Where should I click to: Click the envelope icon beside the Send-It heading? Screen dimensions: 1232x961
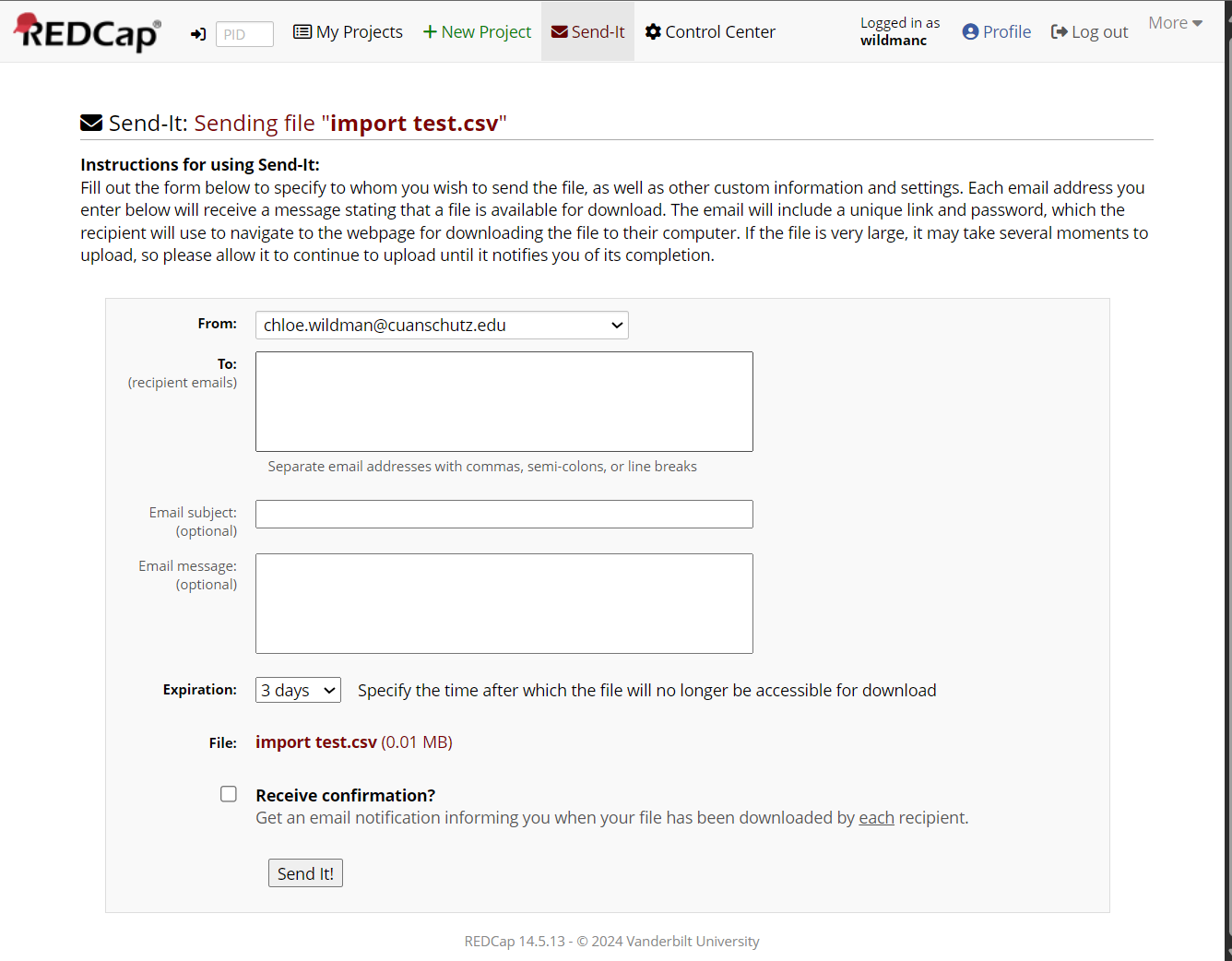[x=91, y=122]
